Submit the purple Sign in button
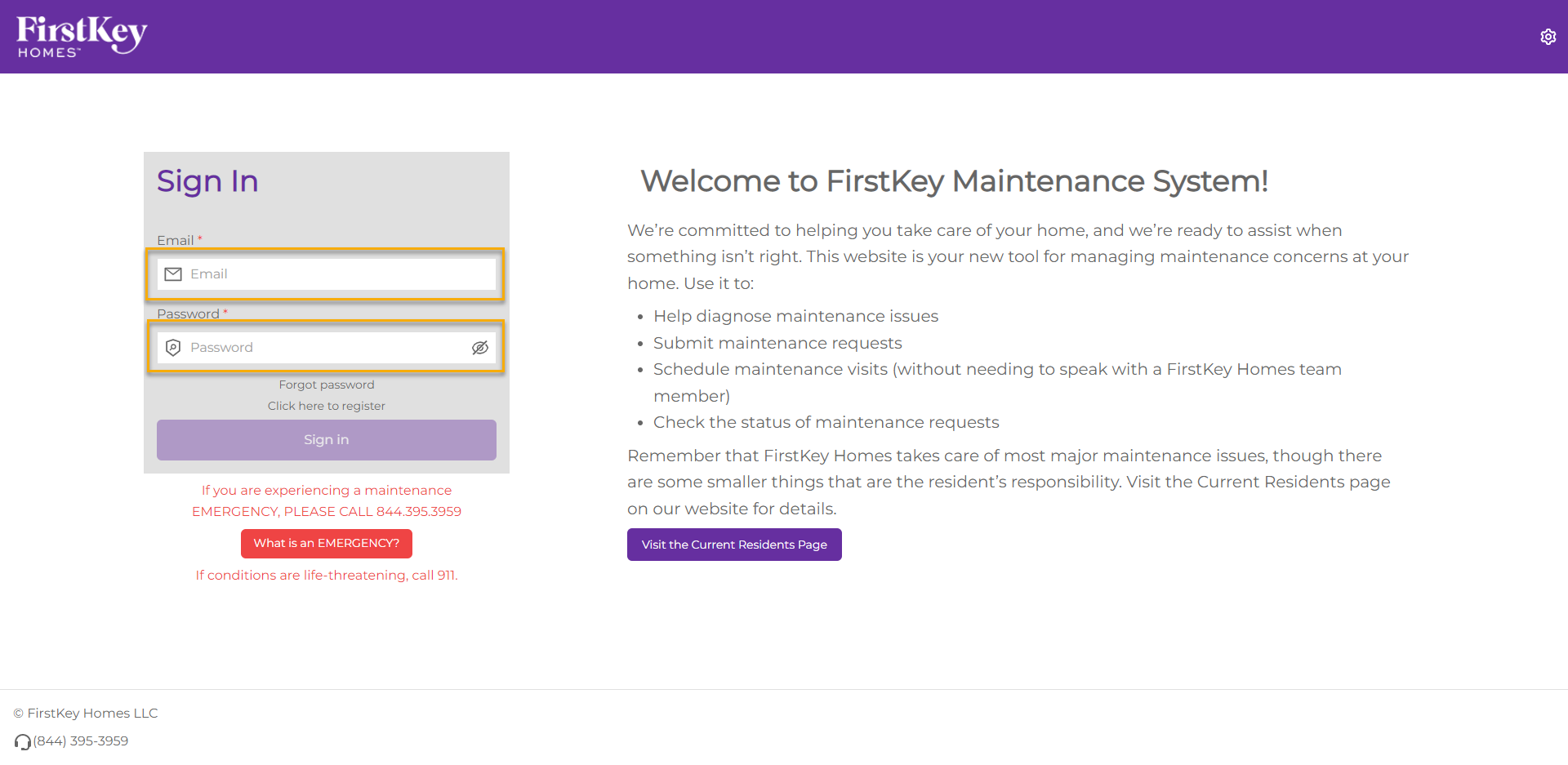The width and height of the screenshot is (1568, 765). [327, 440]
